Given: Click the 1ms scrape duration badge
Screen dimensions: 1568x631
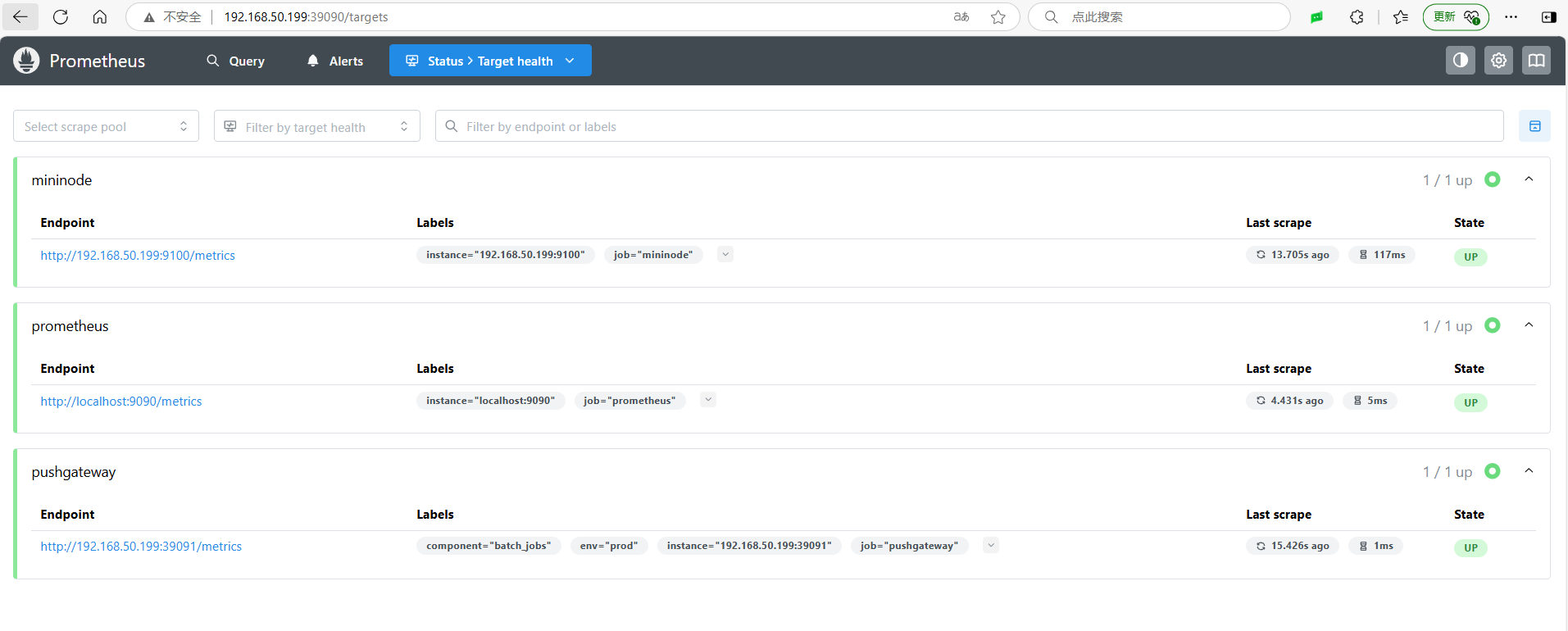Looking at the screenshot, I should click(x=1376, y=546).
